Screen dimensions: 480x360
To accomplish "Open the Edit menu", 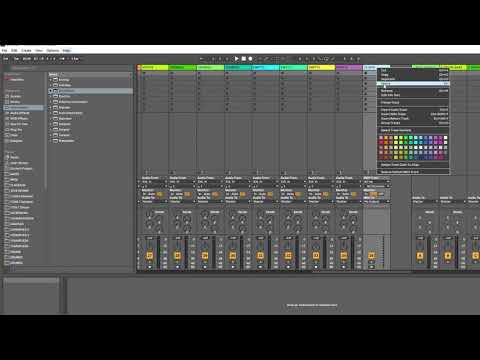I will click(x=14, y=50).
